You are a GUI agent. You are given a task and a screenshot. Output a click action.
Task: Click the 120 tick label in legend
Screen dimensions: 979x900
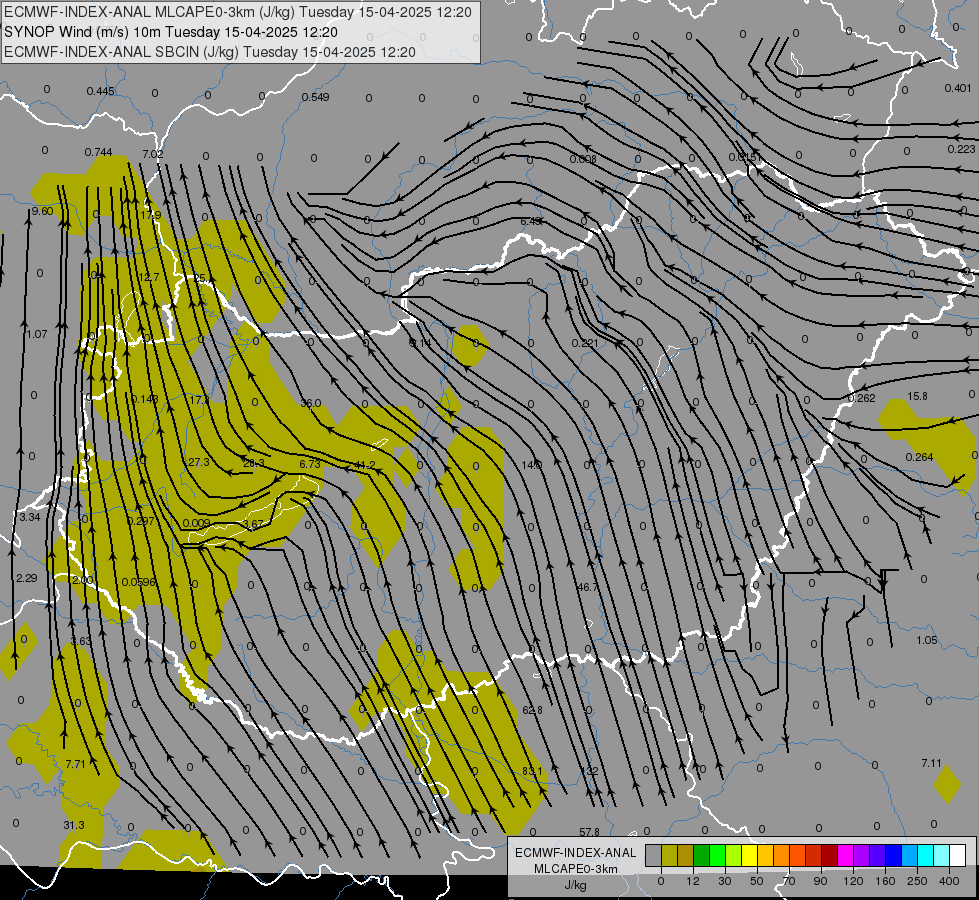coord(853,881)
